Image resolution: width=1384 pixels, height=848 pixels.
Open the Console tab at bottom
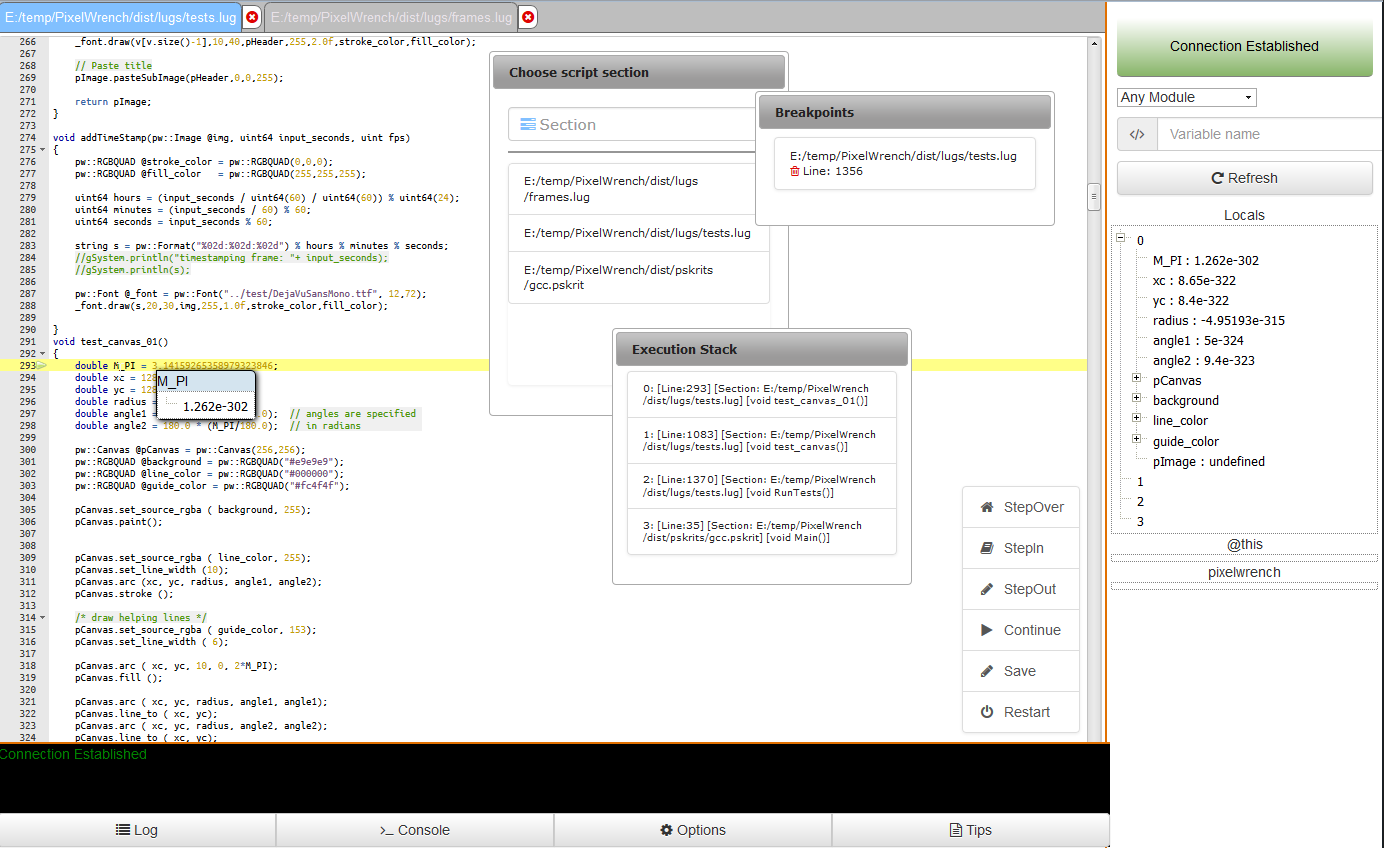415,830
